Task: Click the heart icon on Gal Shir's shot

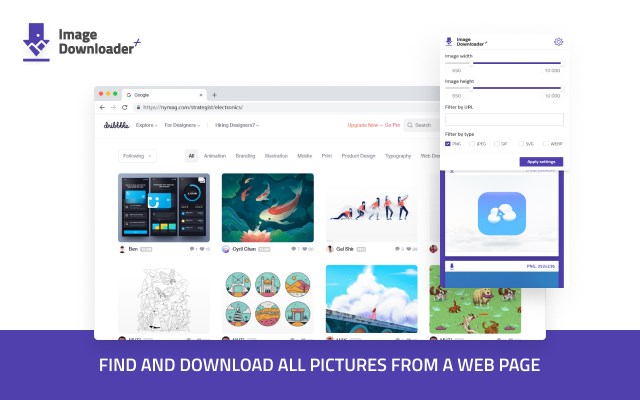Action: pos(409,249)
